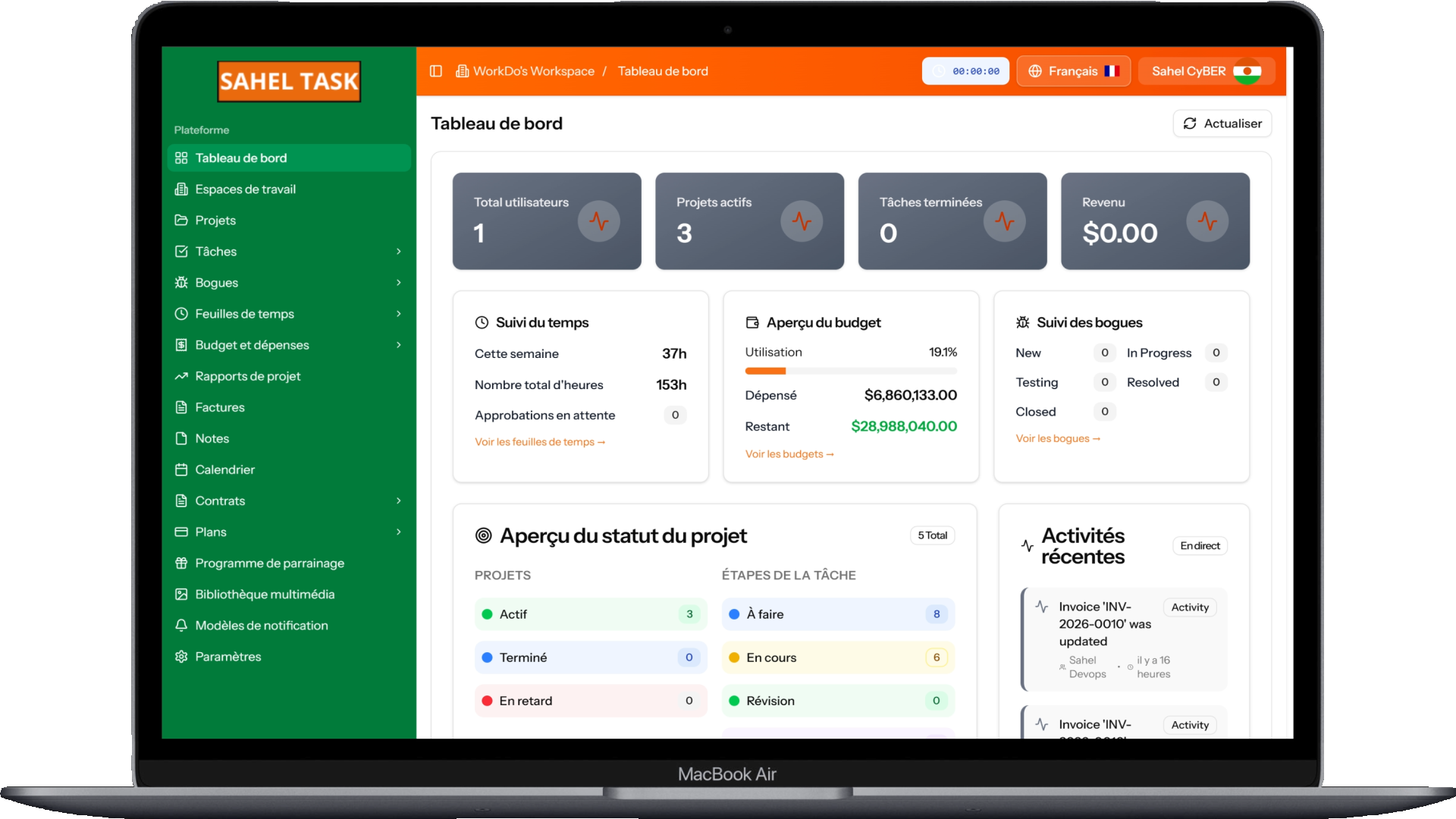Screen dimensions: 1456x819
Task: Click the Projets actifs pulse icon
Action: pyautogui.click(x=802, y=221)
